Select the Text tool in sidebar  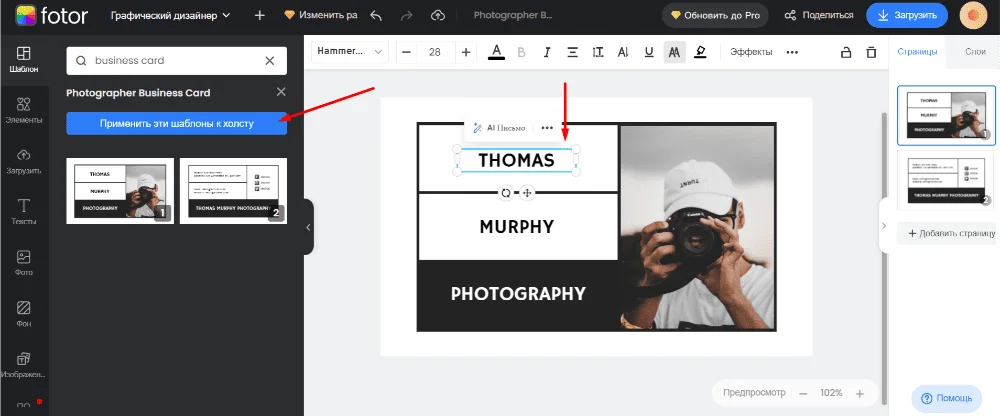24,211
